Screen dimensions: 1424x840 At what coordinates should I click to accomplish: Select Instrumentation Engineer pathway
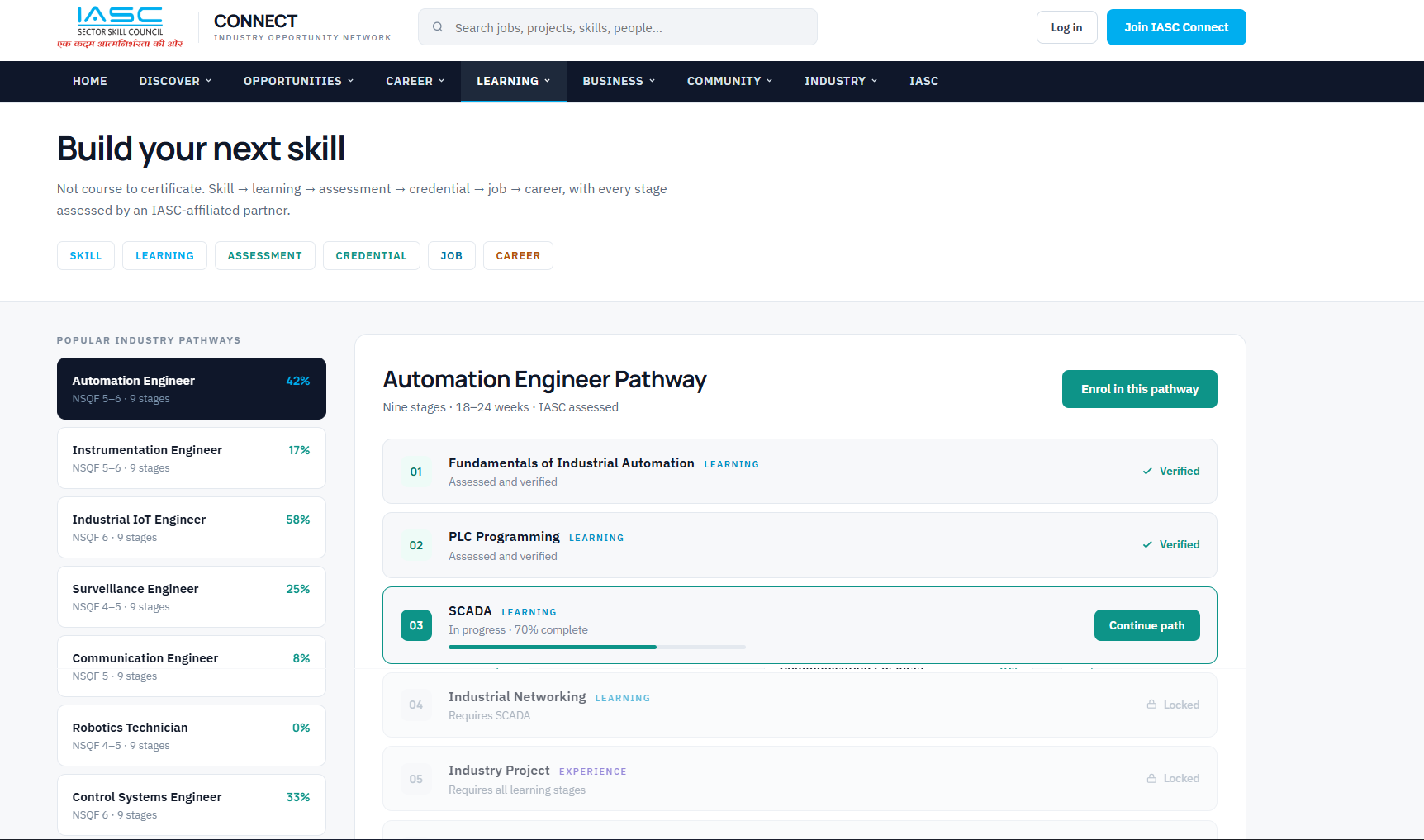(x=192, y=458)
